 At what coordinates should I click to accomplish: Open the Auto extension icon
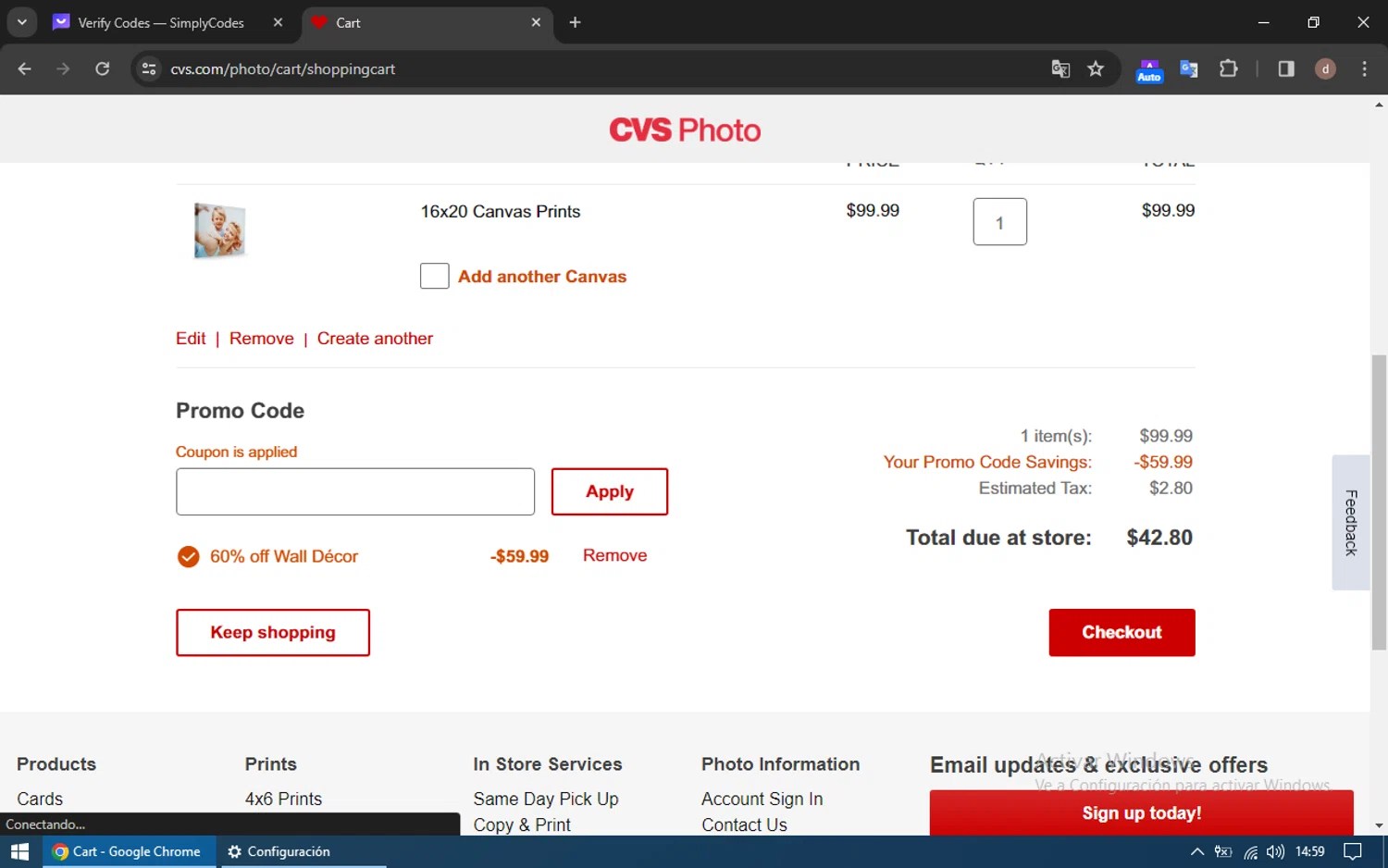pos(1149,70)
